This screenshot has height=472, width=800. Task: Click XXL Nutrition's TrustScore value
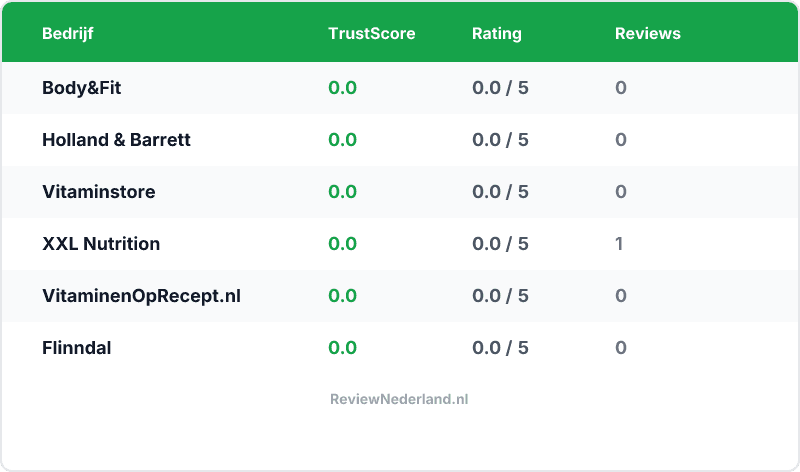[x=342, y=244]
